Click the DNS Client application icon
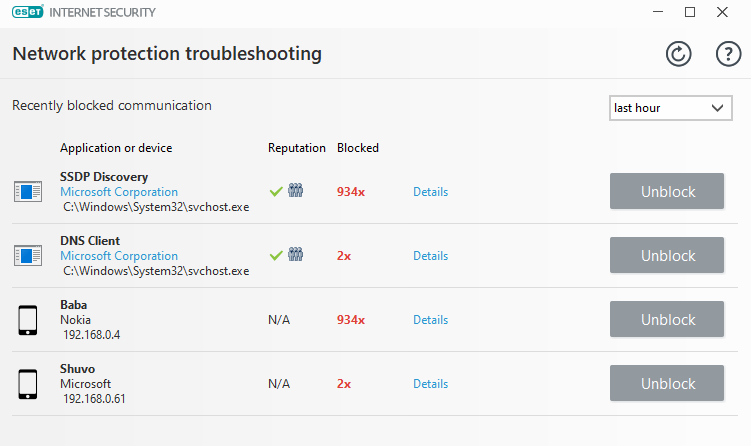The width and height of the screenshot is (751, 446). pyautogui.click(x=28, y=256)
